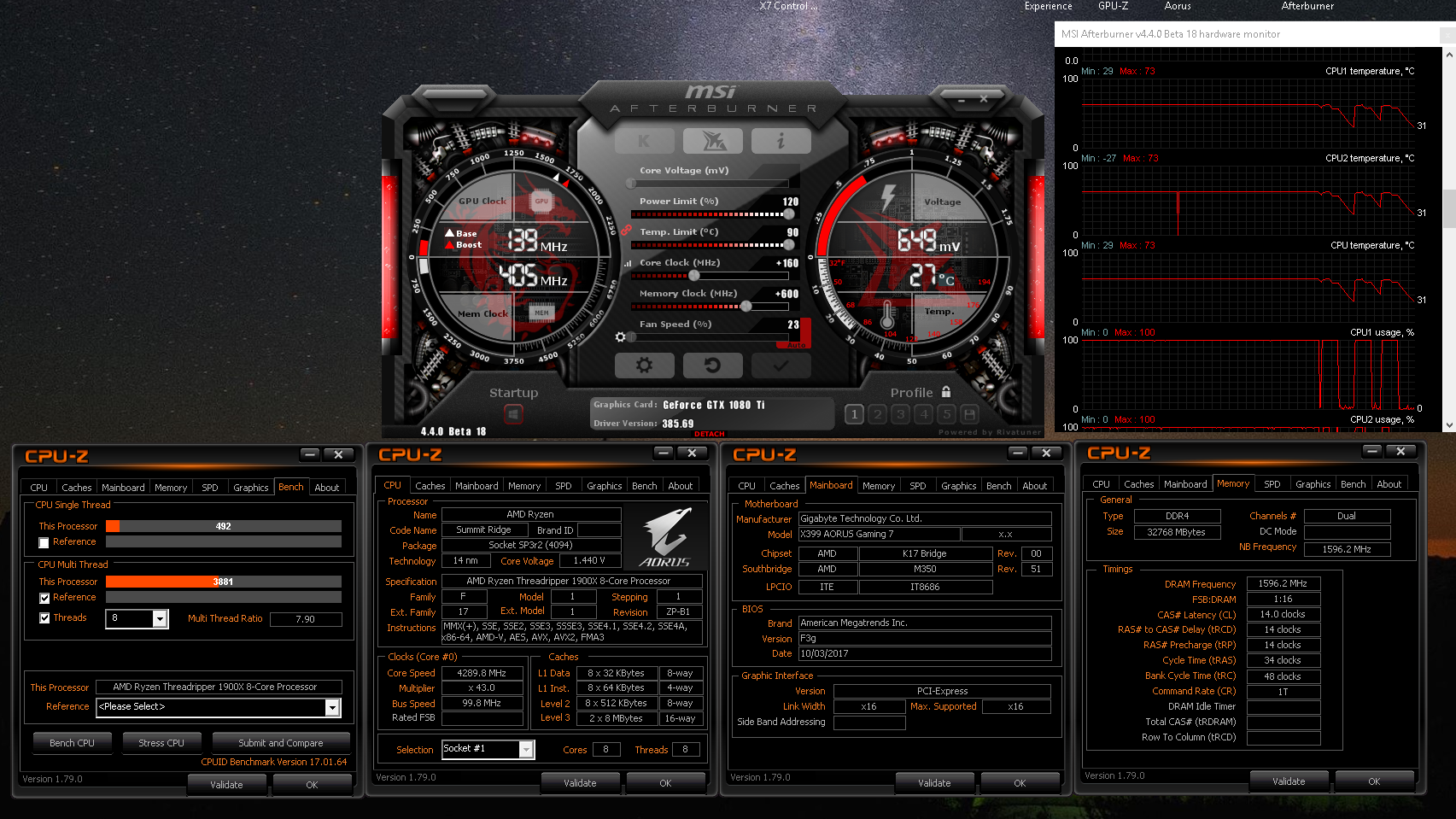
Task: Open Mainboard tab in the Memory CPU-Z window
Action: pyautogui.click(x=1185, y=484)
